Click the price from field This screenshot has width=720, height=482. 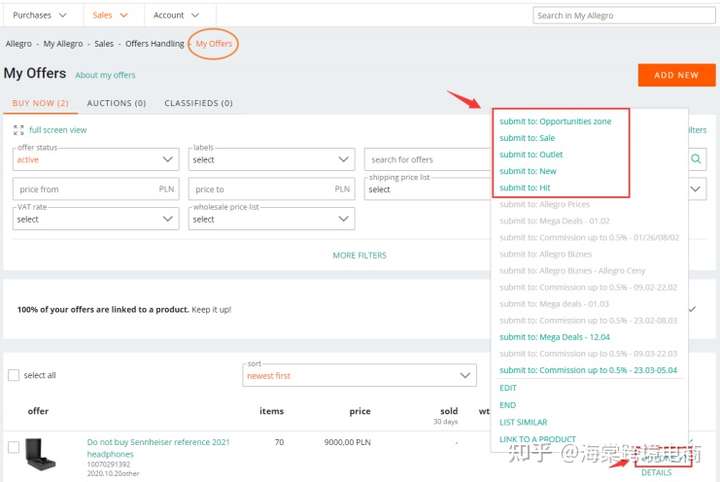pyautogui.click(x=96, y=189)
